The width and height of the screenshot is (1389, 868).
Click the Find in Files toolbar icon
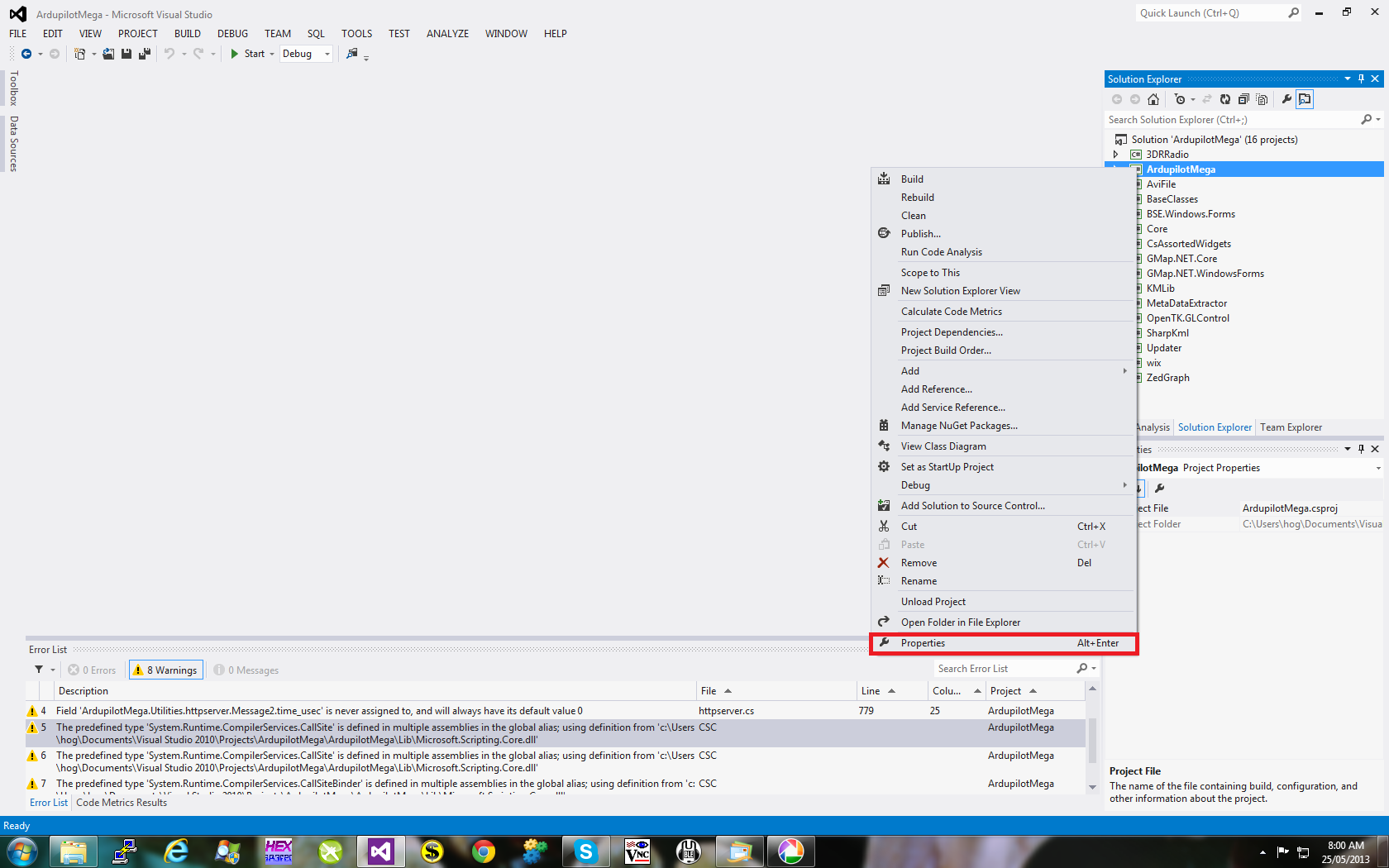point(352,54)
